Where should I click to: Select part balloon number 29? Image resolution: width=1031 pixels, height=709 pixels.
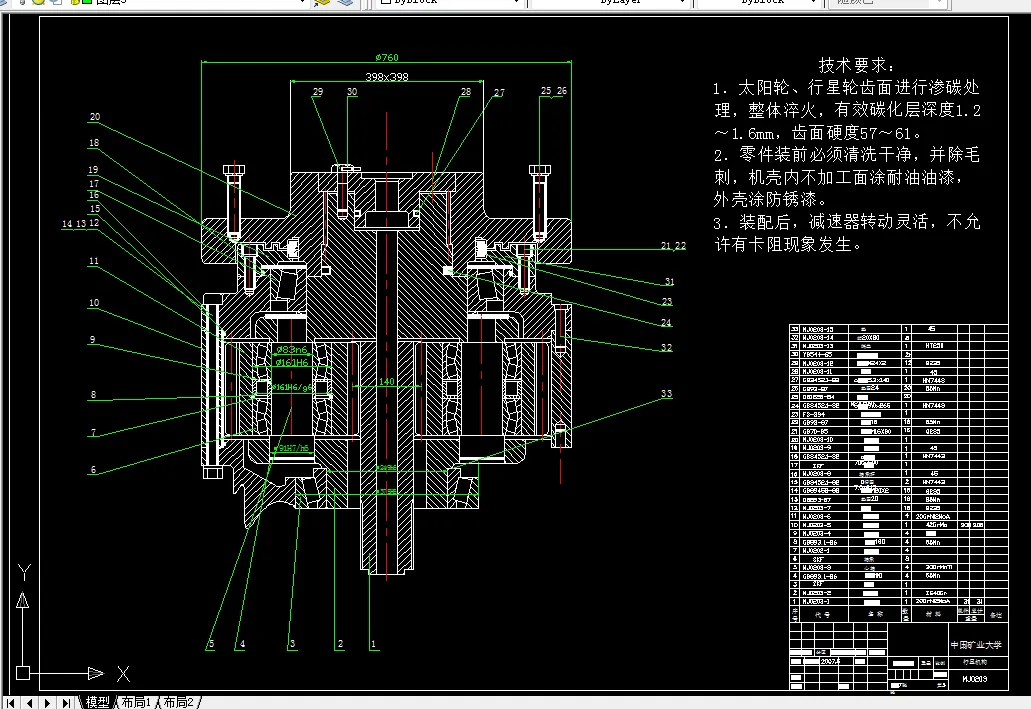pyautogui.click(x=318, y=91)
